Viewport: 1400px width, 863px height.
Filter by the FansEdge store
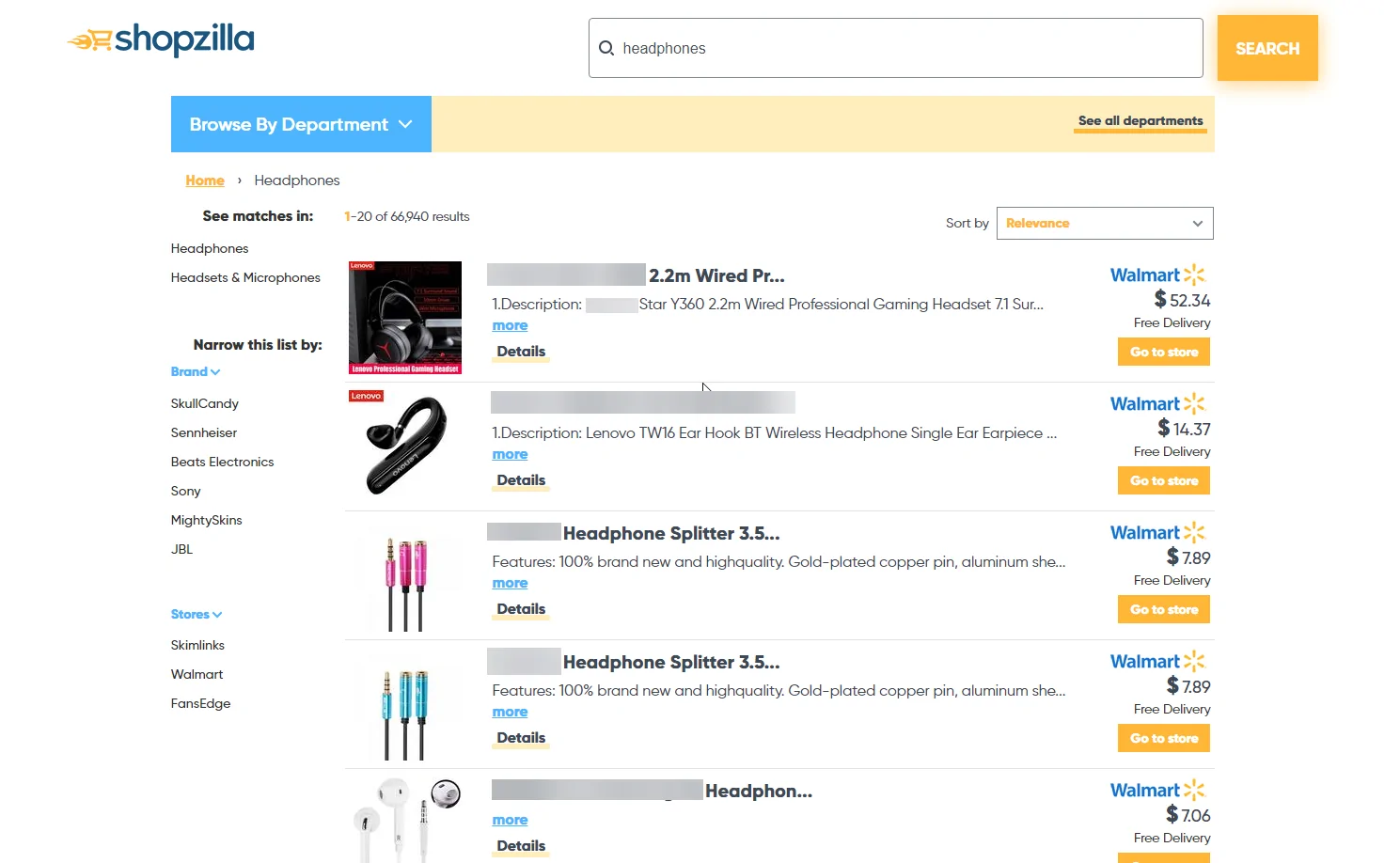tap(200, 704)
